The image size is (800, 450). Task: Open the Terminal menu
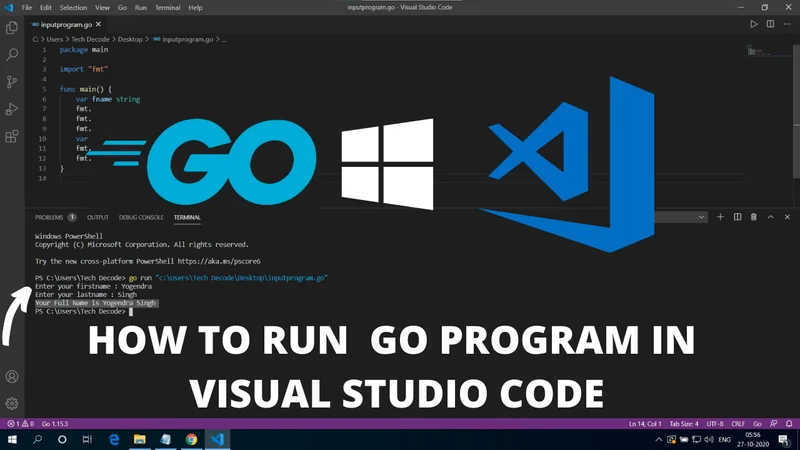(x=167, y=8)
